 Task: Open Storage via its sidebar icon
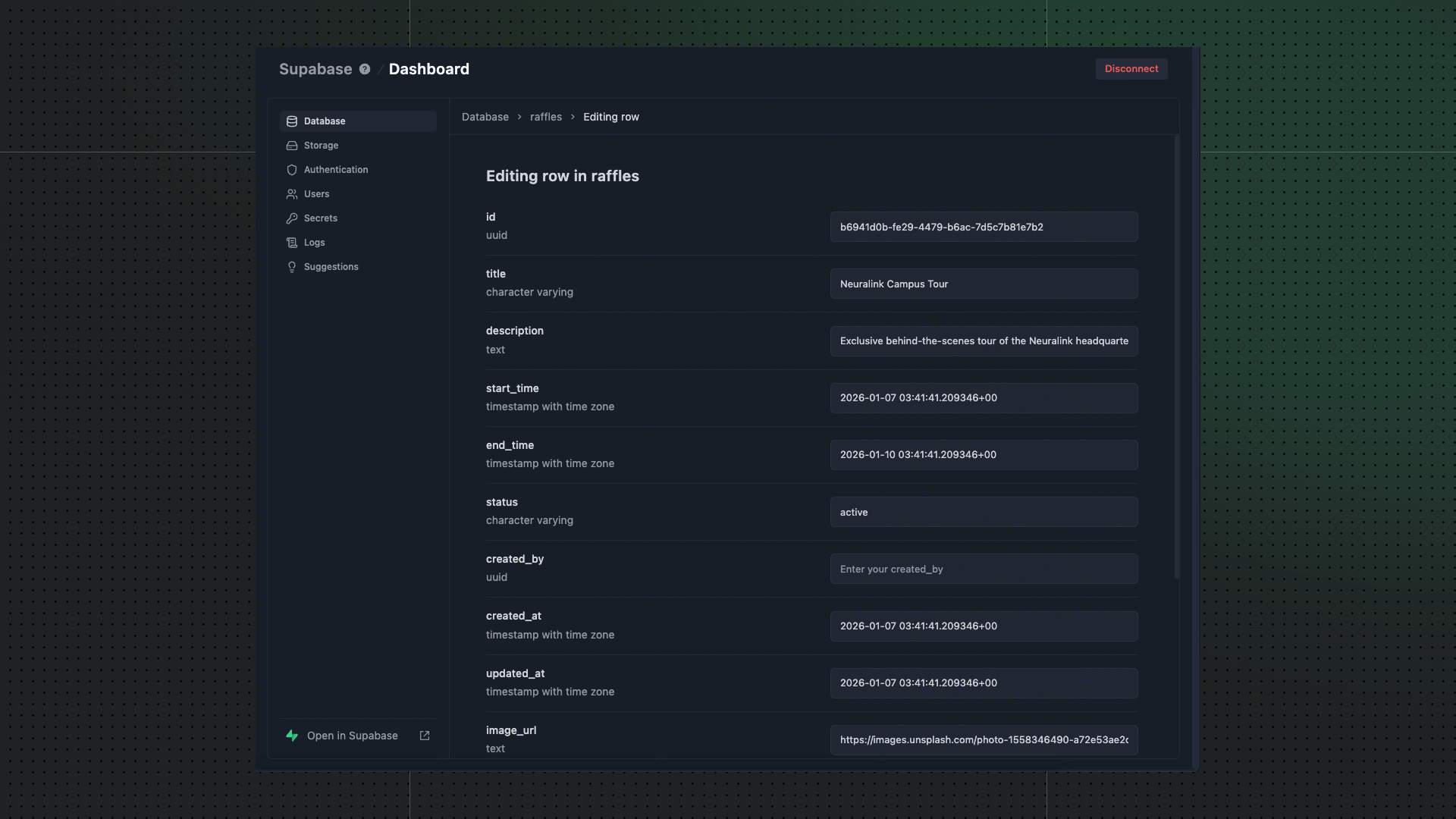point(293,145)
